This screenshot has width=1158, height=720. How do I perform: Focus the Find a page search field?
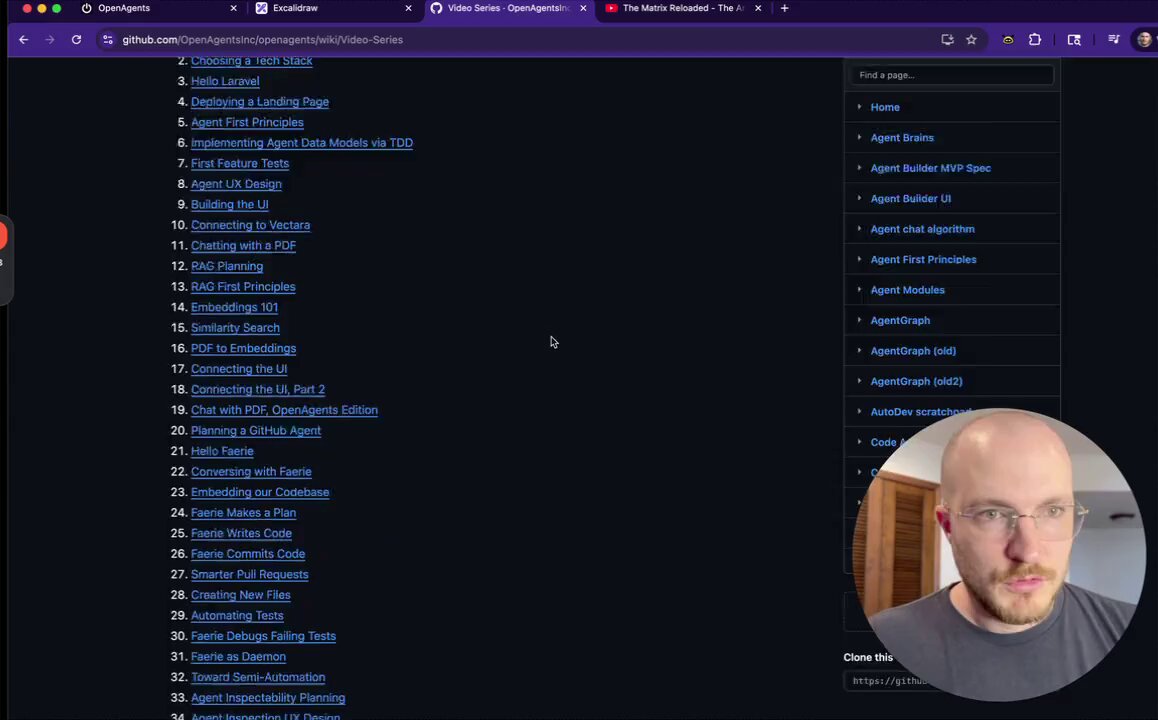951,75
